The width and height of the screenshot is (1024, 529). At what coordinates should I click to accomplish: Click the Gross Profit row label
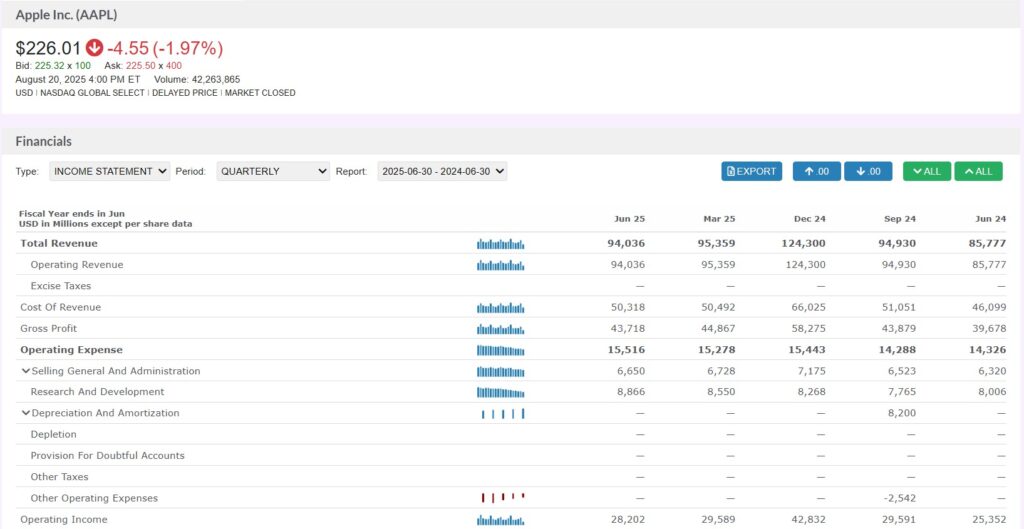(x=48, y=329)
